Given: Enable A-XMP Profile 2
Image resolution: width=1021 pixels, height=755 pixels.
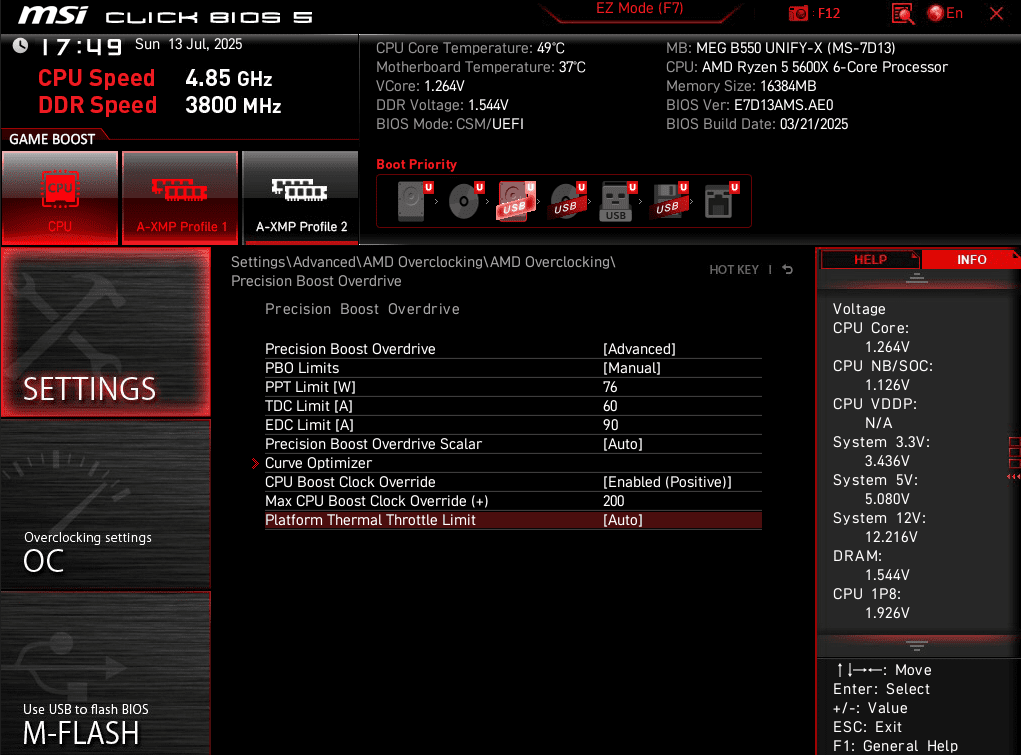Looking at the screenshot, I should 300,198.
